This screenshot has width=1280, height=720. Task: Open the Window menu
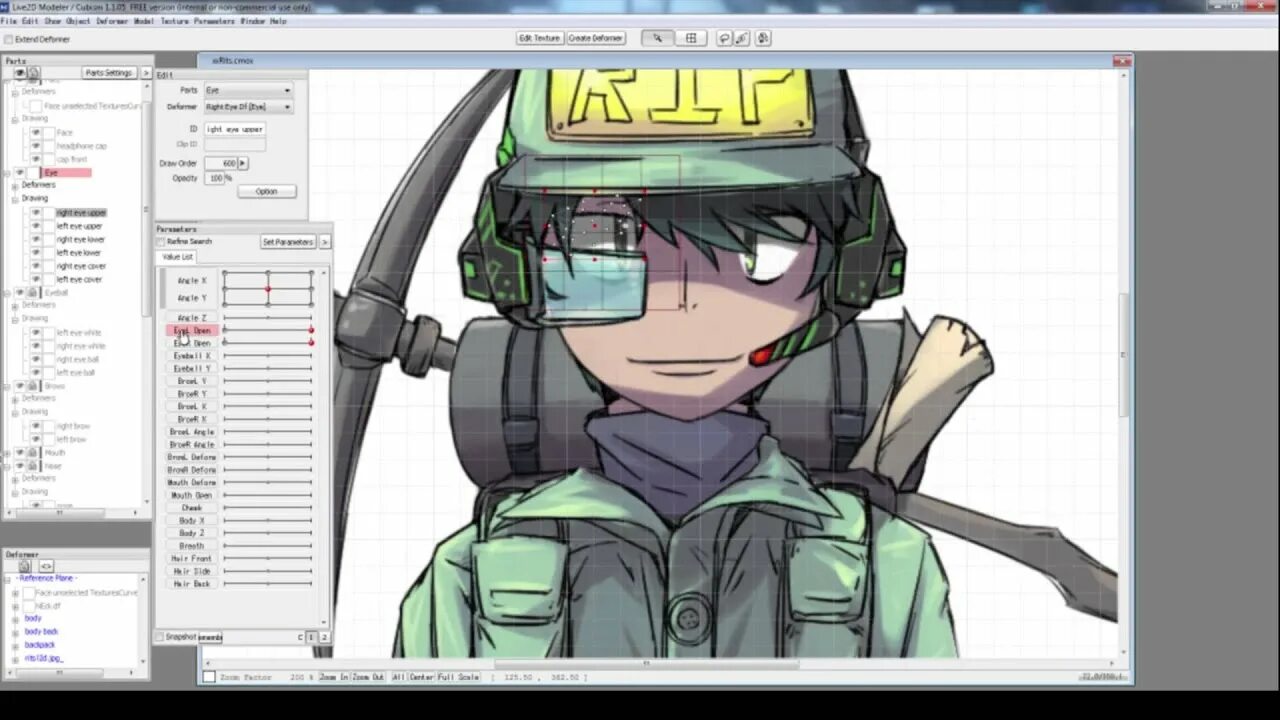tap(253, 21)
